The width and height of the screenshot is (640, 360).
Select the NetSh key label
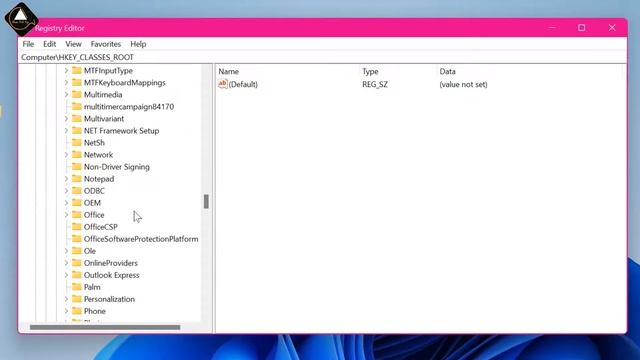tap(94, 143)
